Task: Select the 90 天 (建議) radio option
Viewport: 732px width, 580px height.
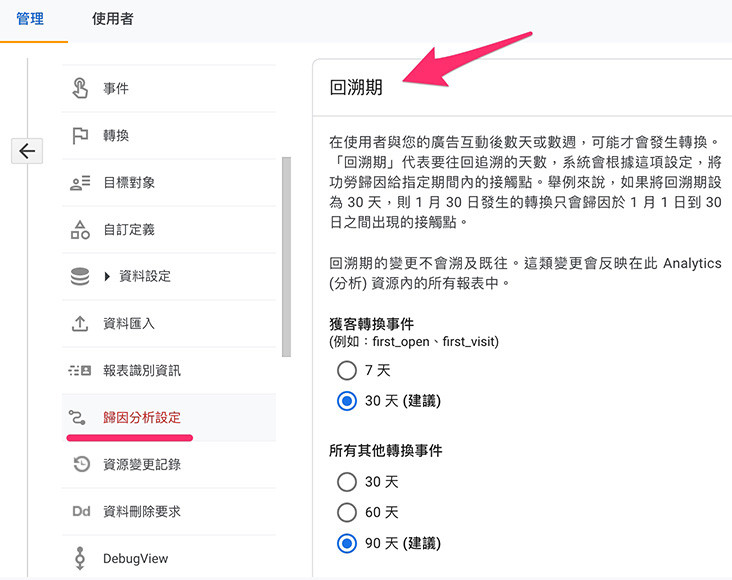Action: [347, 544]
